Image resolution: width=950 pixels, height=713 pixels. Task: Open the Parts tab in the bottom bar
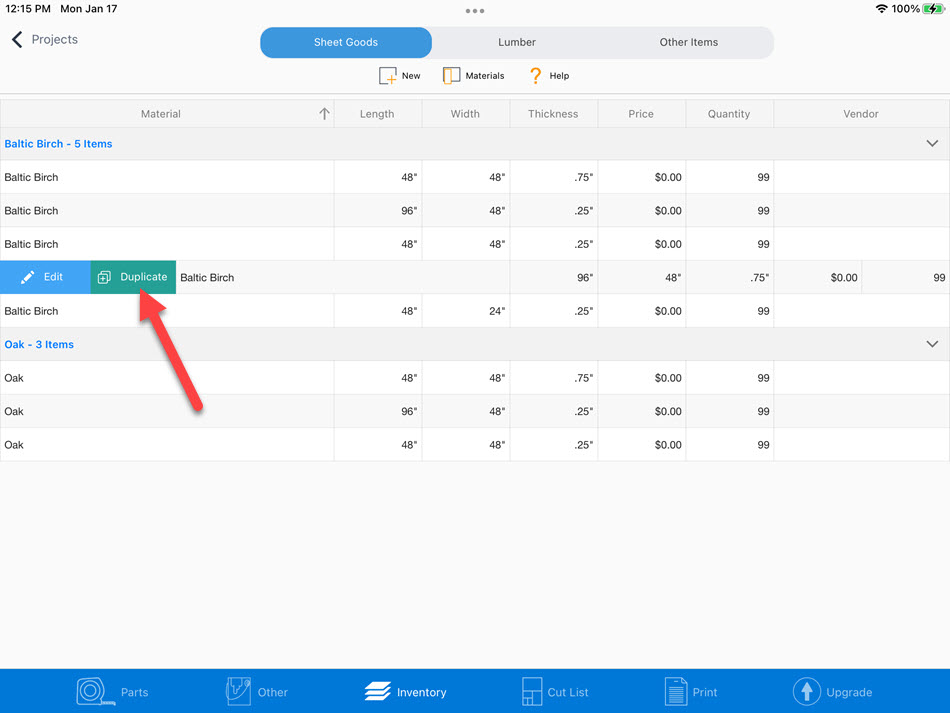click(x=113, y=692)
